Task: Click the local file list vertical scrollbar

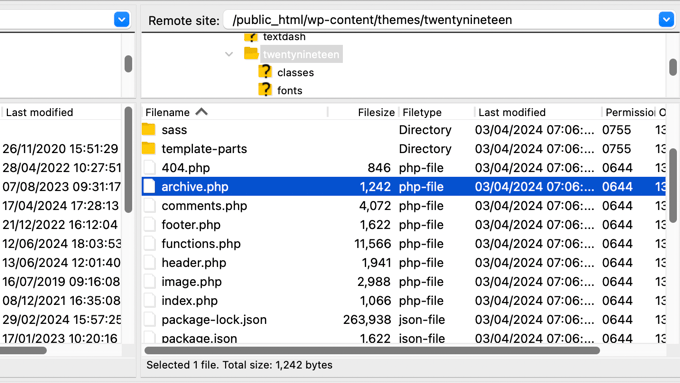Action: pos(128,159)
